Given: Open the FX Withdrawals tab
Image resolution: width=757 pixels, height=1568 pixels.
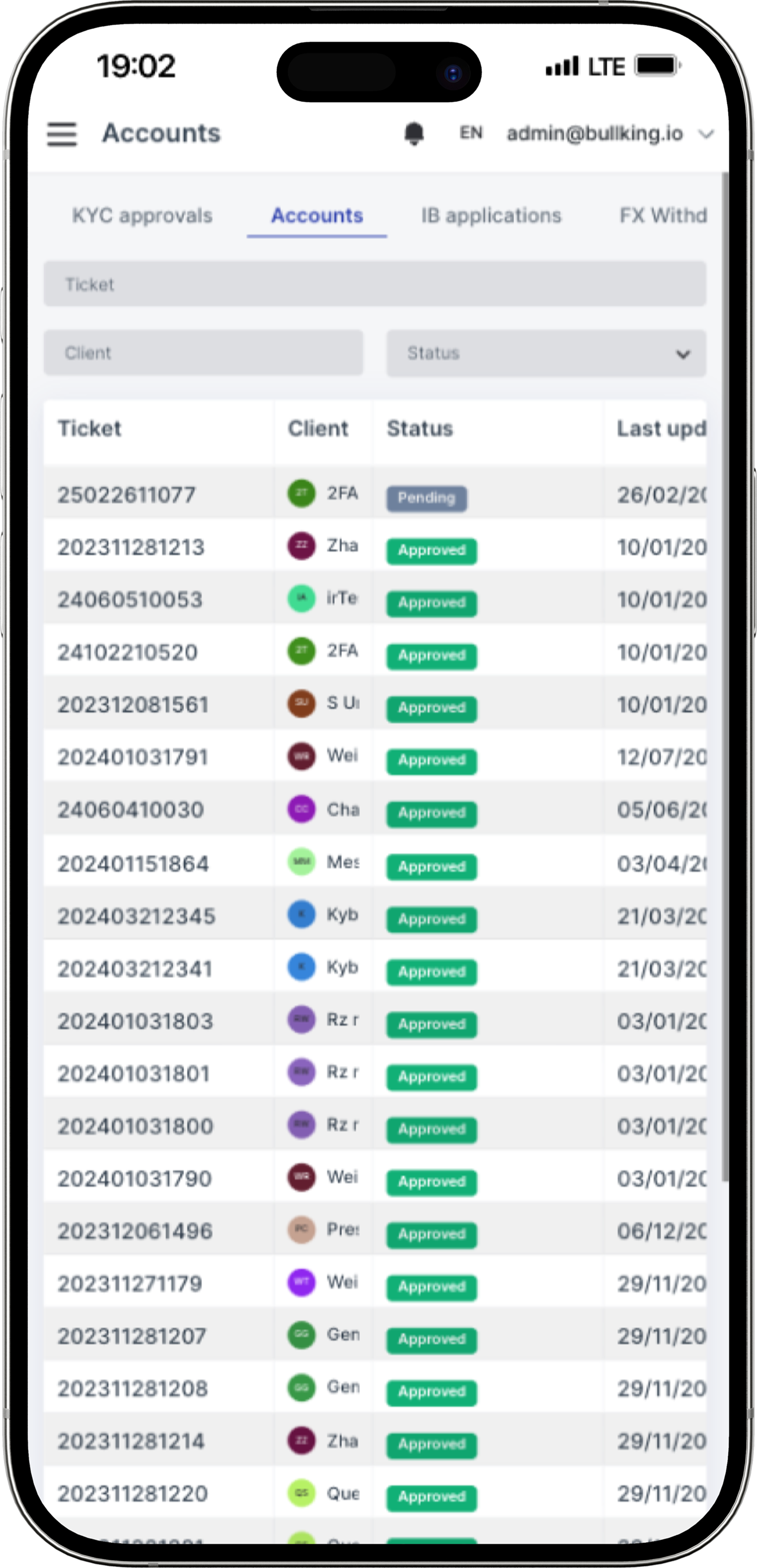Looking at the screenshot, I should click(663, 215).
